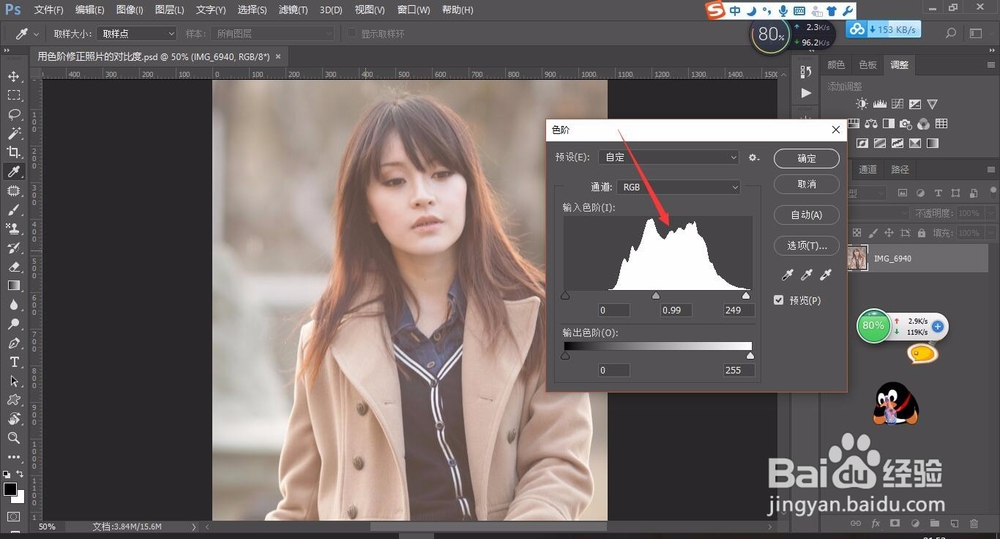This screenshot has width=1000, height=539.
Task: Toggle the lock position layer icon
Action: tap(888, 233)
